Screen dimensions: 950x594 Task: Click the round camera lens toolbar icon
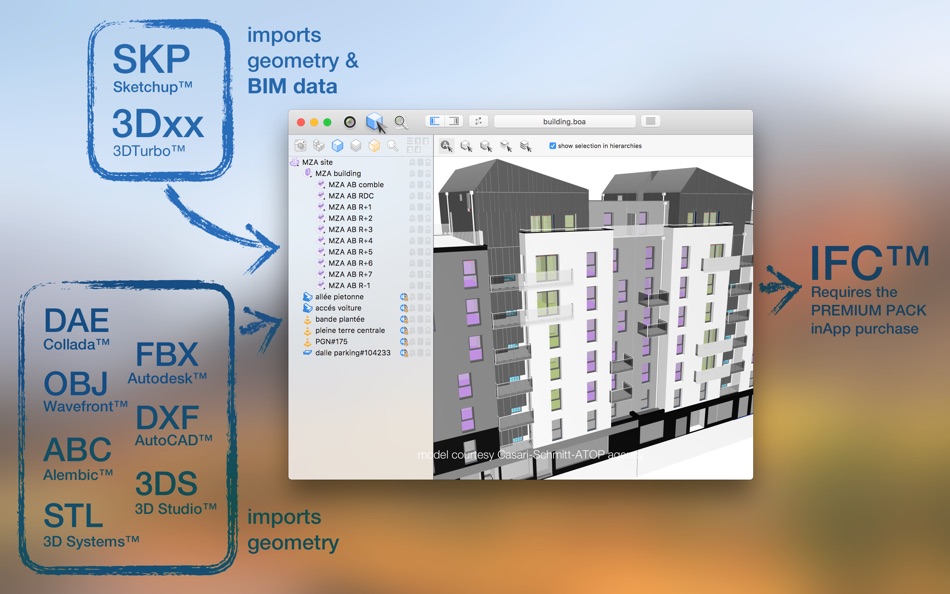point(350,122)
